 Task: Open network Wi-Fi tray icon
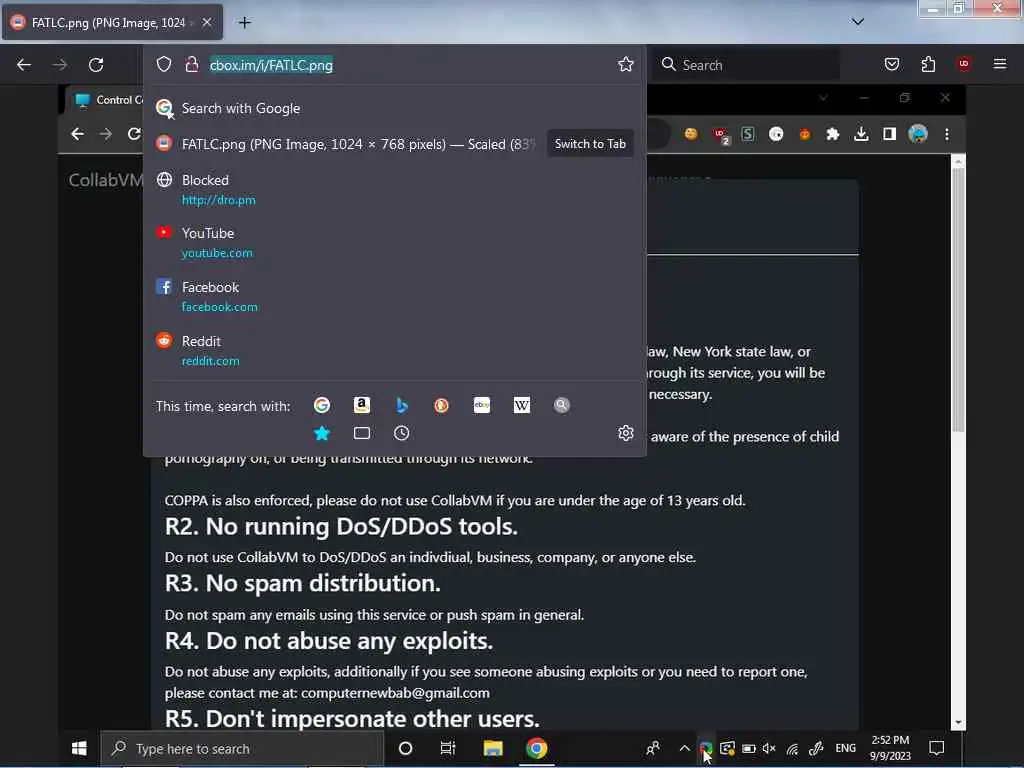point(792,748)
